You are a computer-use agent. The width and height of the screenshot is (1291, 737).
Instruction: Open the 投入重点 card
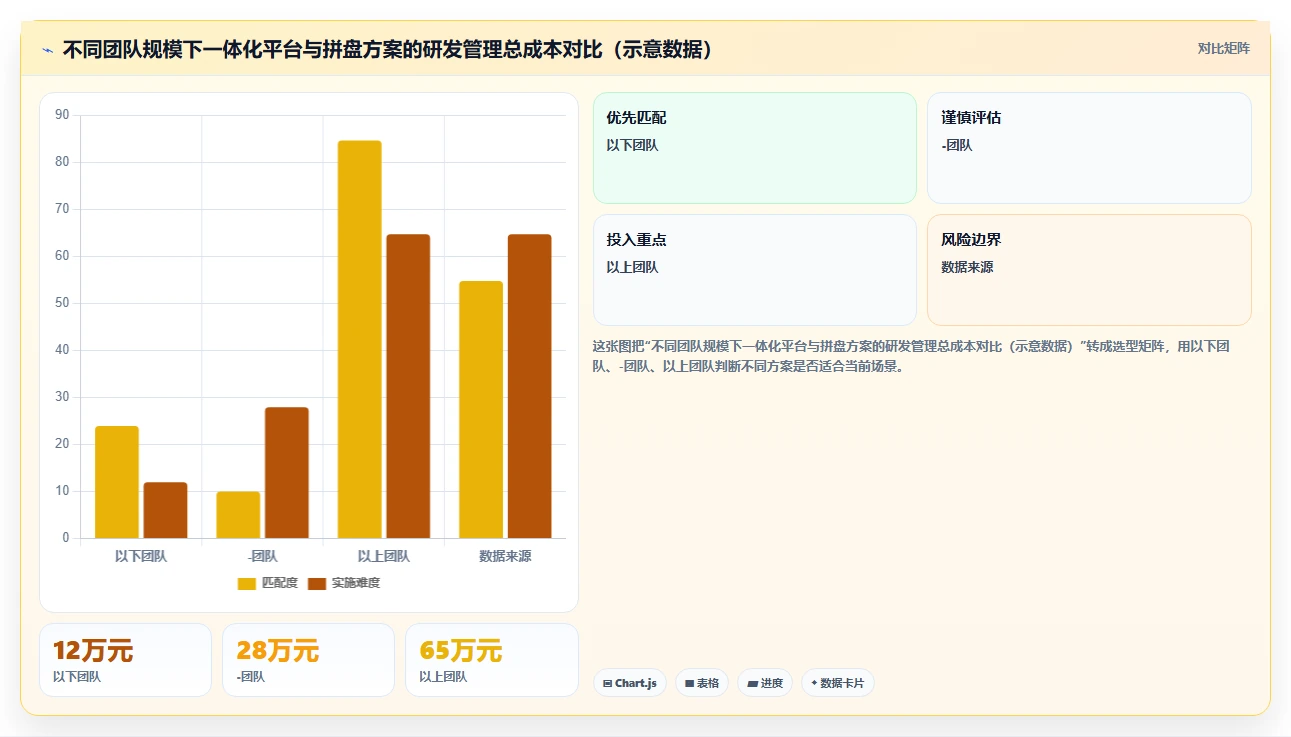click(755, 270)
